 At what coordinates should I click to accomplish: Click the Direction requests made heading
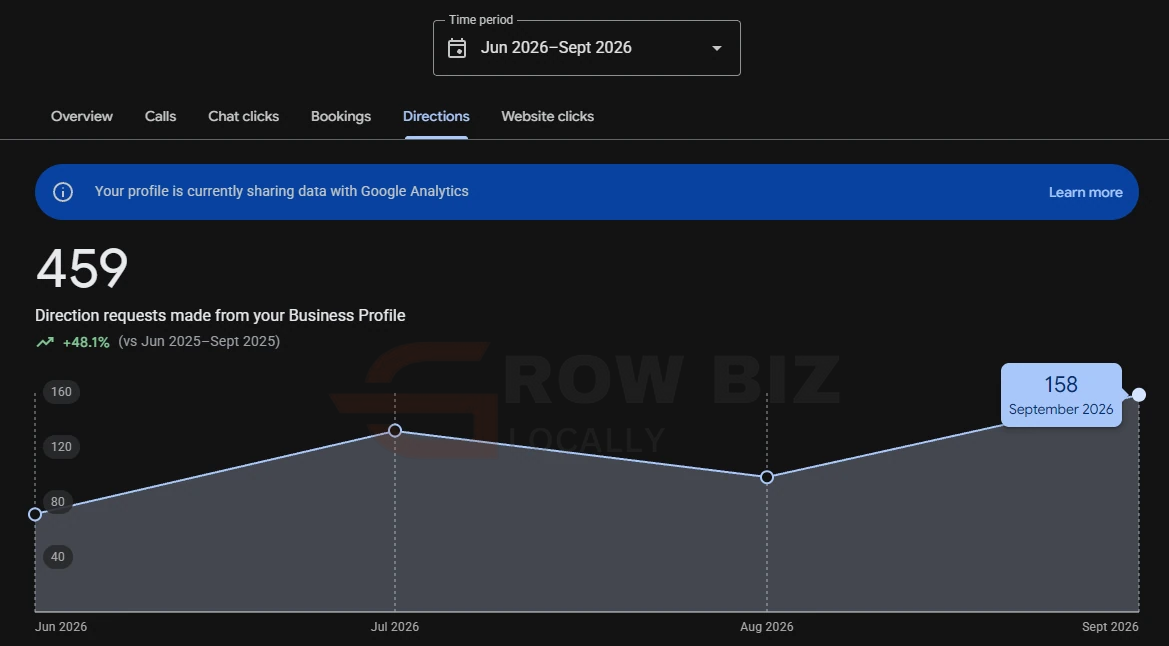pos(220,316)
